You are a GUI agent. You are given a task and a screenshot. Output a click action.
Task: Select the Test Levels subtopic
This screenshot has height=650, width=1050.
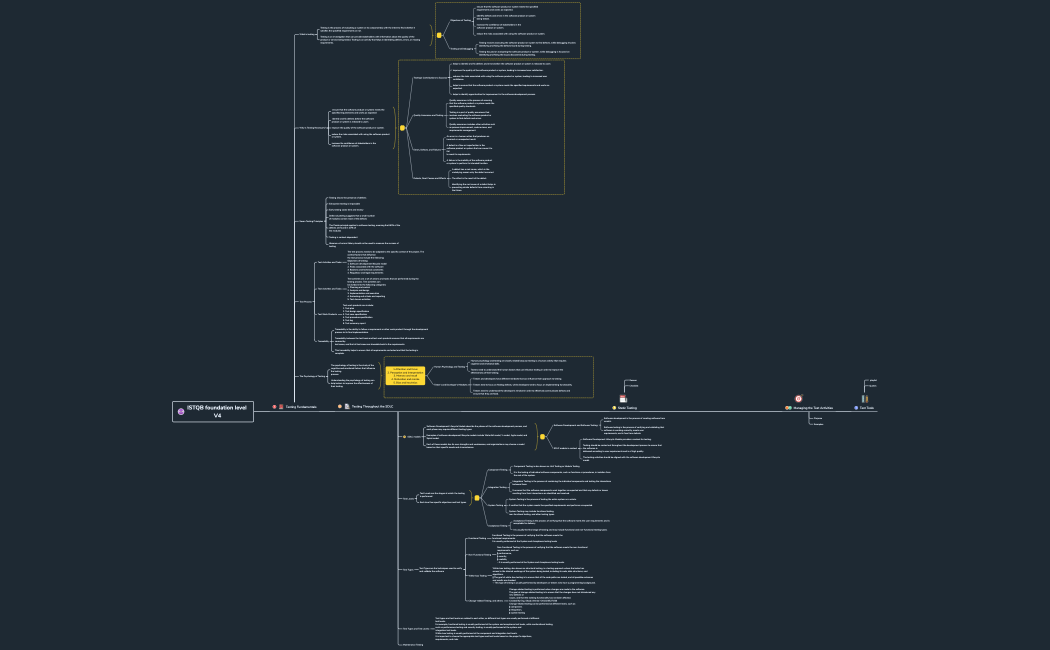(x=409, y=497)
